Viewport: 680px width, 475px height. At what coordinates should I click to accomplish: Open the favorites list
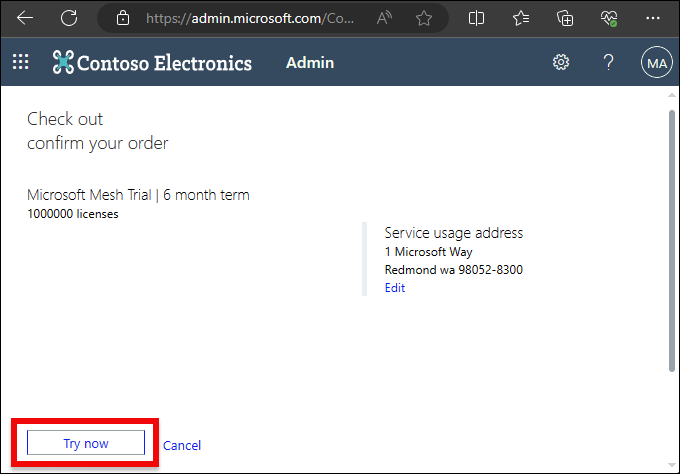coord(521,18)
